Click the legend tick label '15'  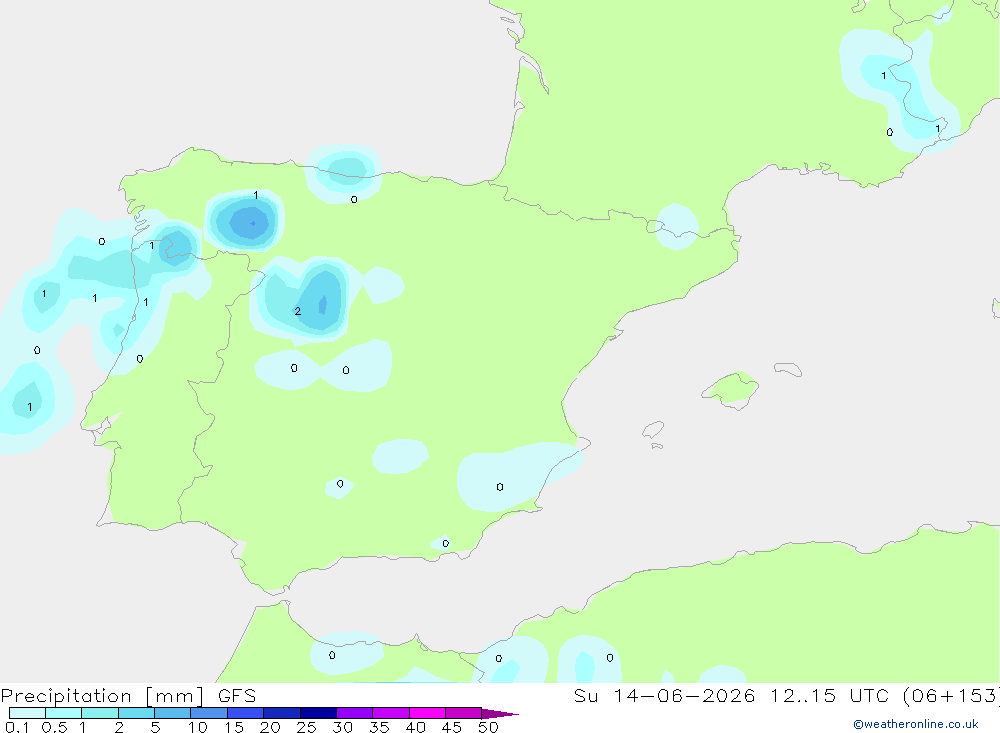(x=234, y=727)
